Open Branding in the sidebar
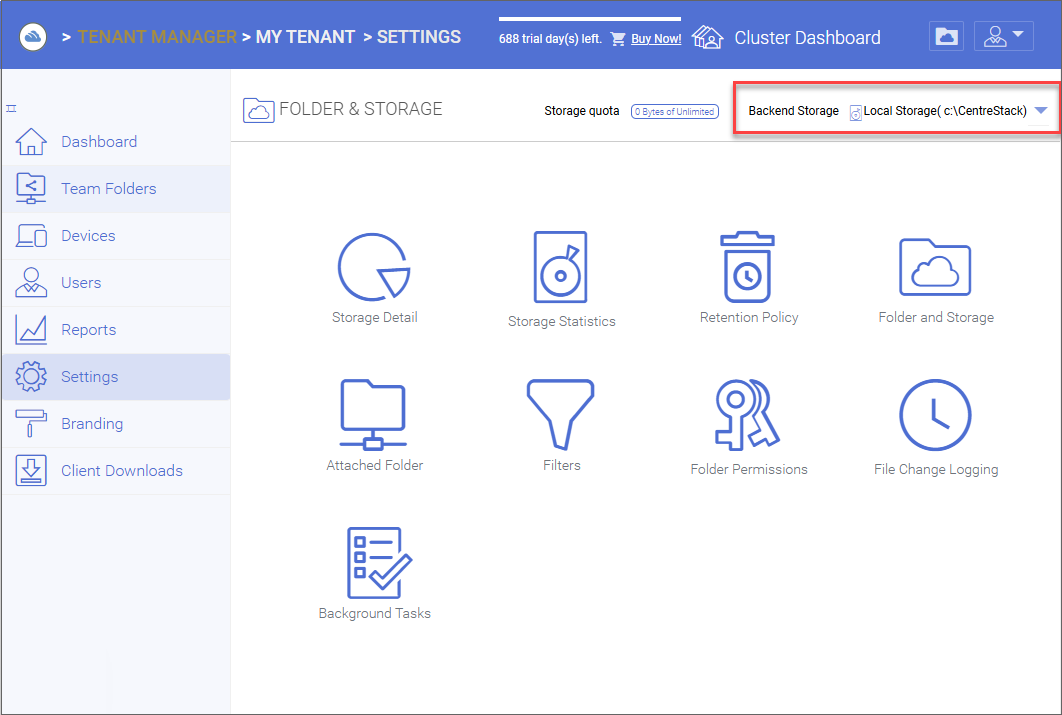This screenshot has height=715, width=1062. [116, 424]
